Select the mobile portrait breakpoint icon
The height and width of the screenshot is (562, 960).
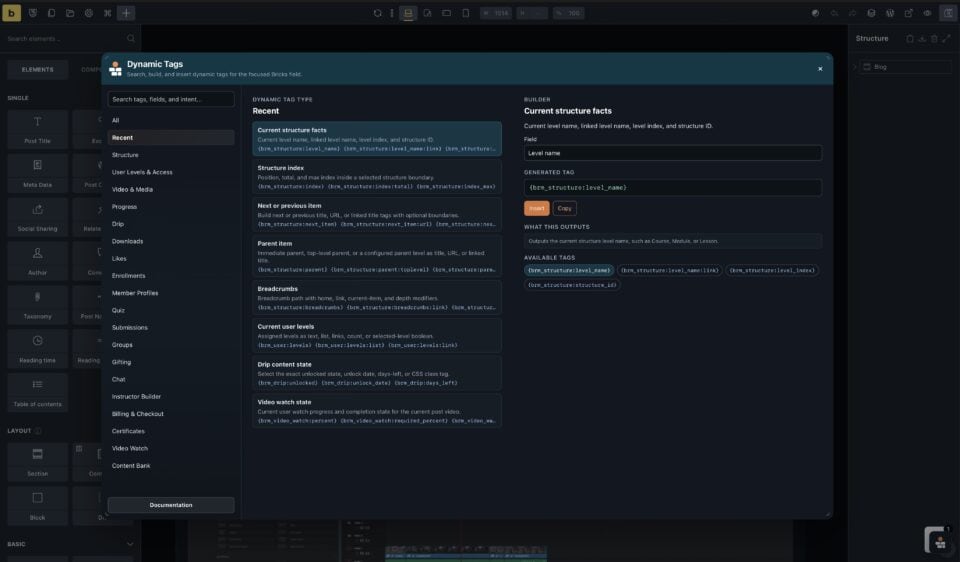click(465, 13)
